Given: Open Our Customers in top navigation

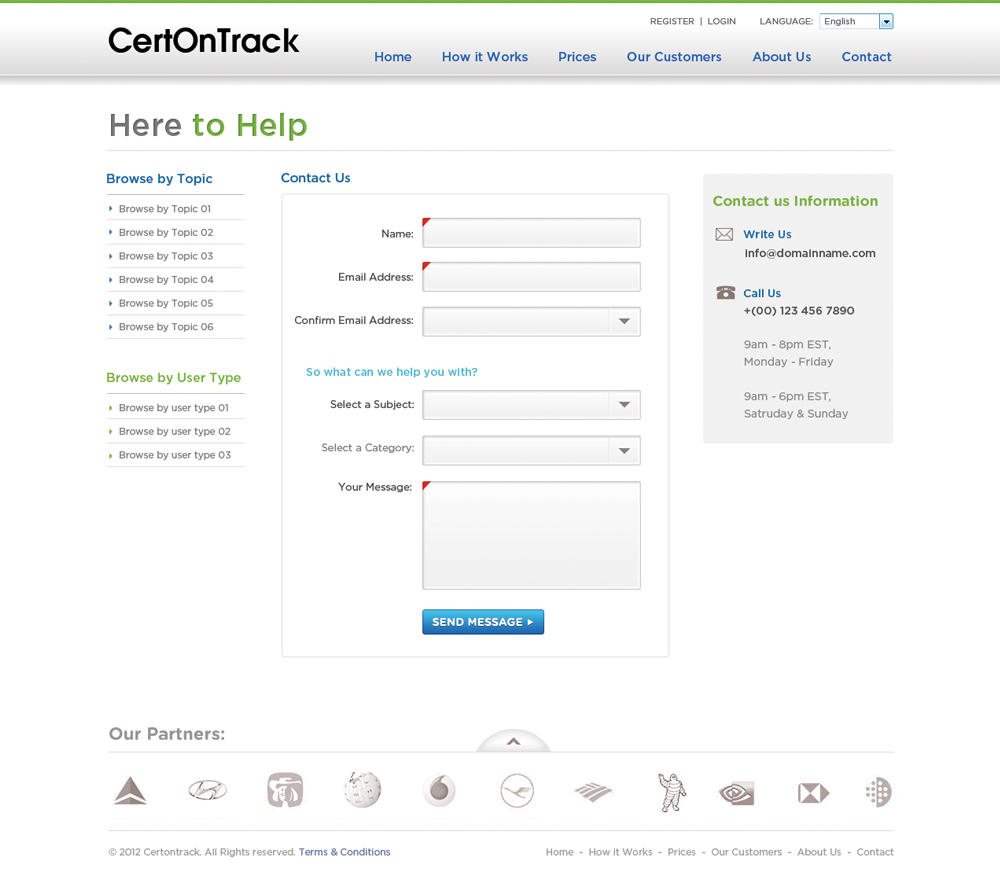Looking at the screenshot, I should (x=674, y=57).
